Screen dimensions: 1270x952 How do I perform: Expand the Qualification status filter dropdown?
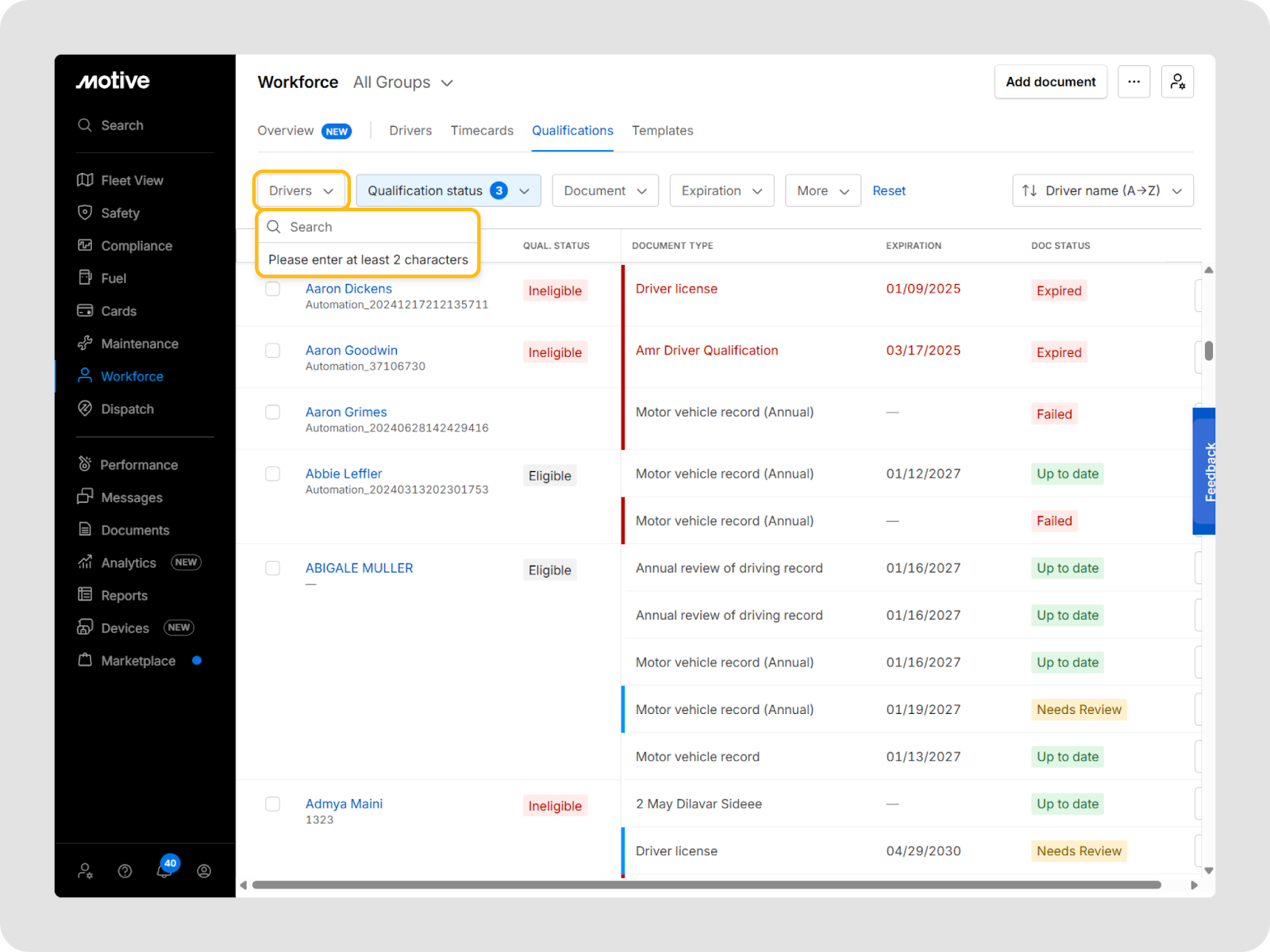(448, 190)
